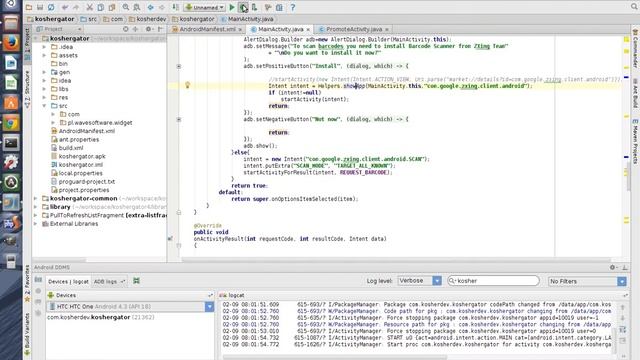The image size is (640, 360).
Task: Click the Make Project build icon
Action: [x=176, y=7]
